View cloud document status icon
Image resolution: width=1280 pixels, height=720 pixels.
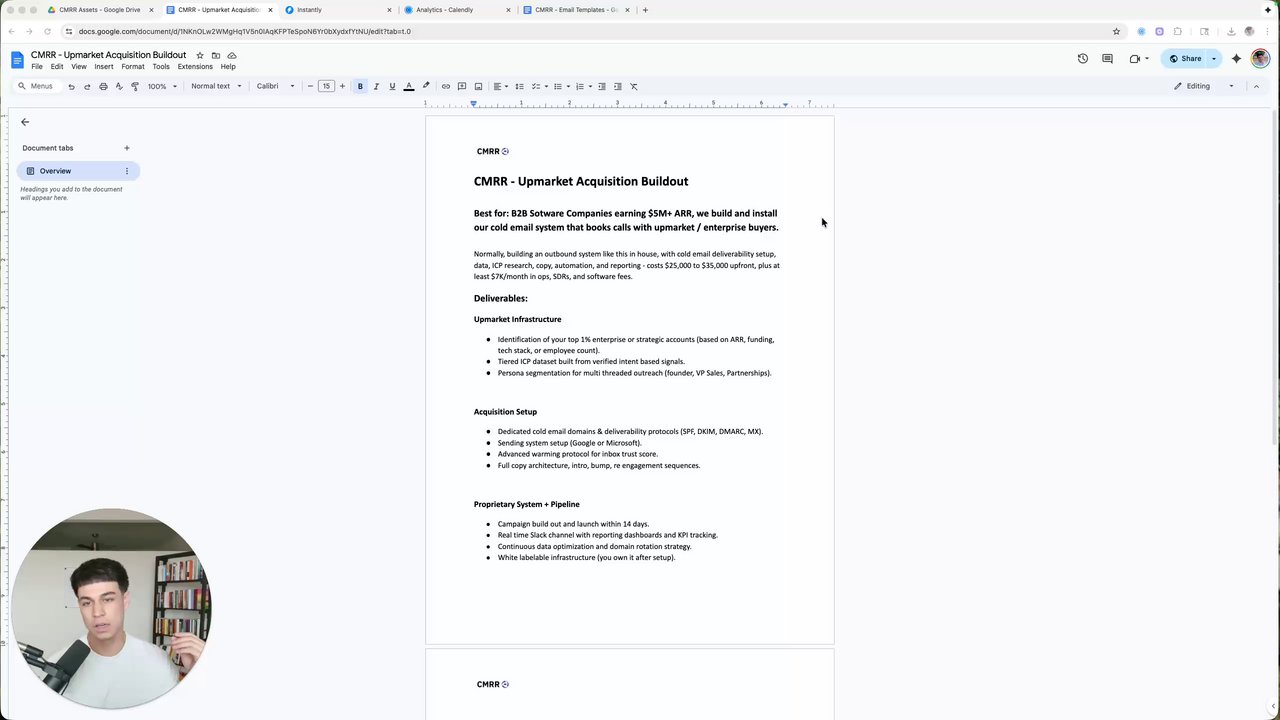click(x=232, y=55)
